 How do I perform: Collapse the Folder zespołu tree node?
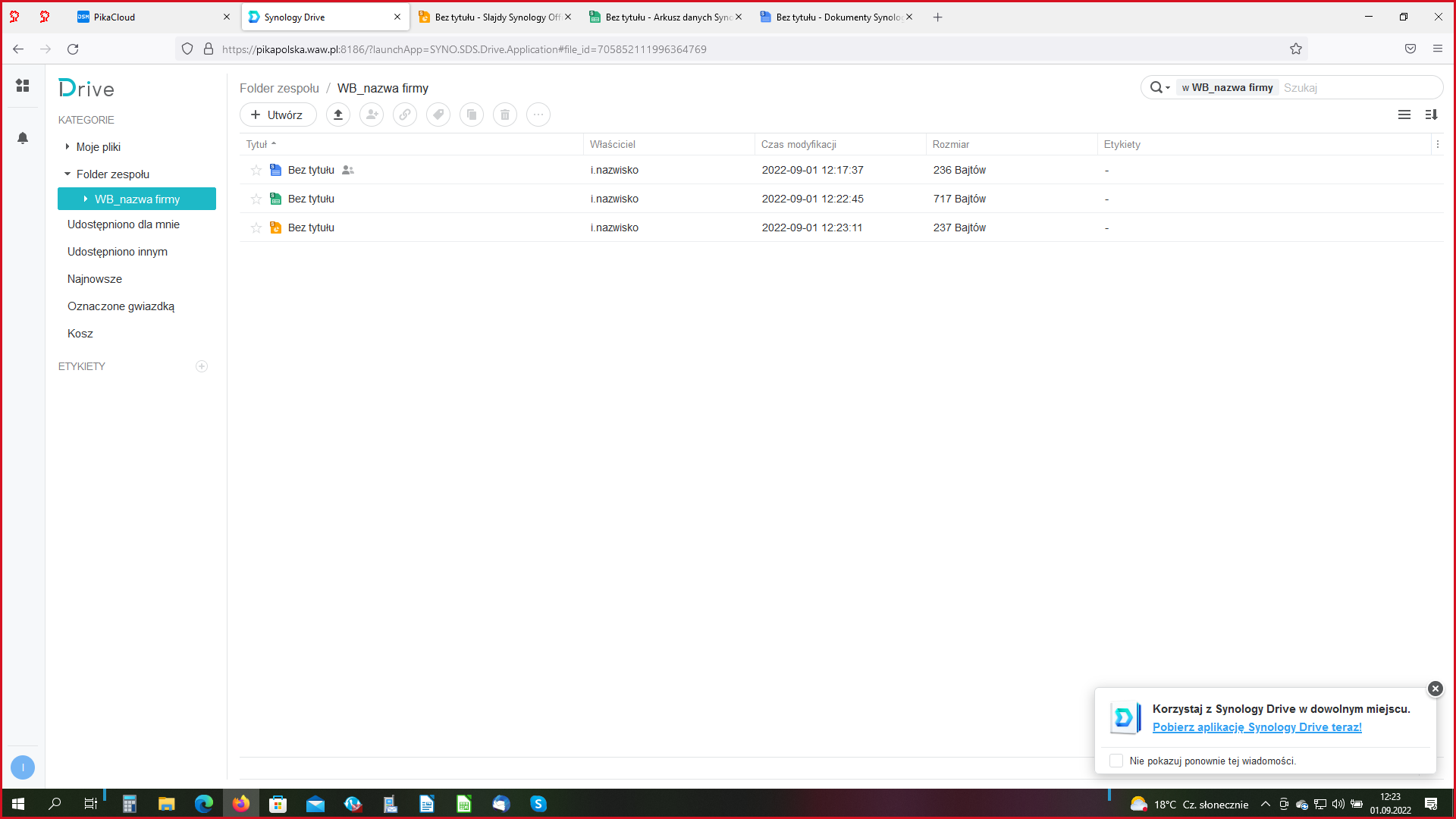(x=67, y=174)
